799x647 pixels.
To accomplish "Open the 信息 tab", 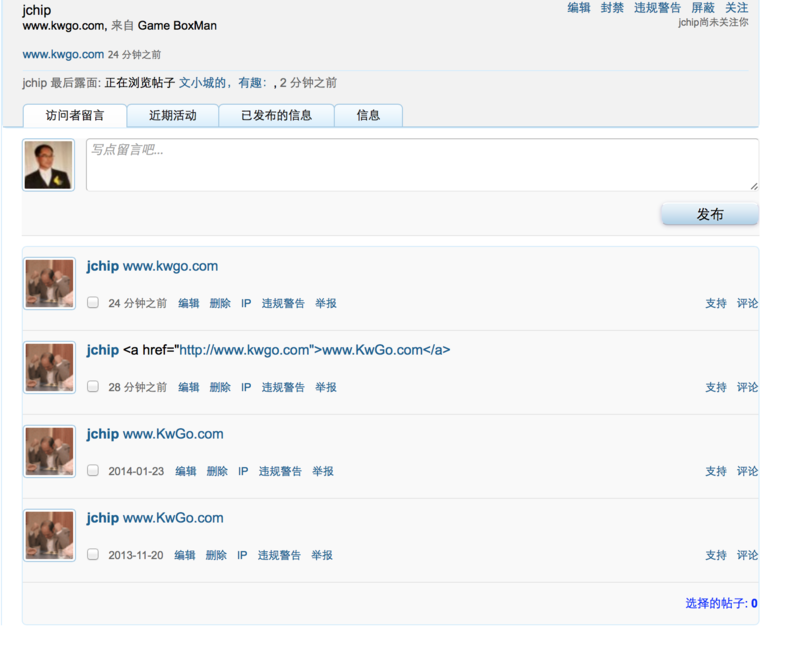I will [x=368, y=116].
